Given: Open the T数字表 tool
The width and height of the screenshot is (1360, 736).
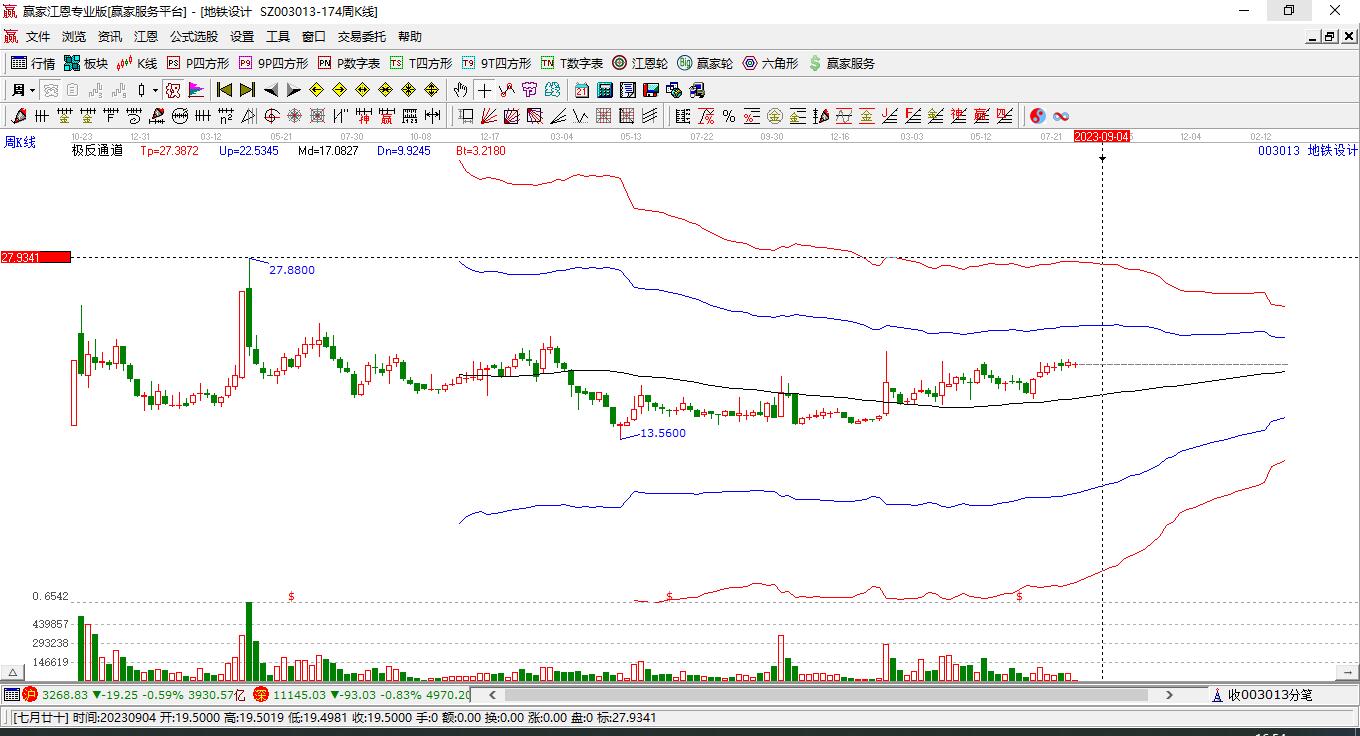Looking at the screenshot, I should point(572,63).
